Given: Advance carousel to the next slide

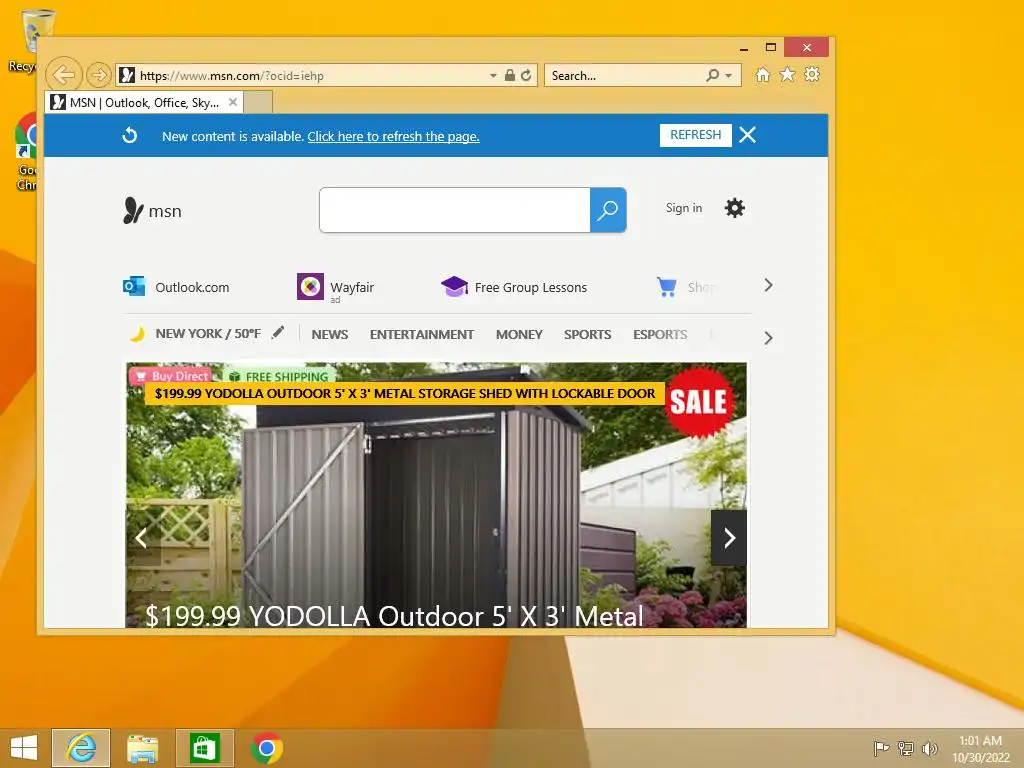Looking at the screenshot, I should coord(729,538).
